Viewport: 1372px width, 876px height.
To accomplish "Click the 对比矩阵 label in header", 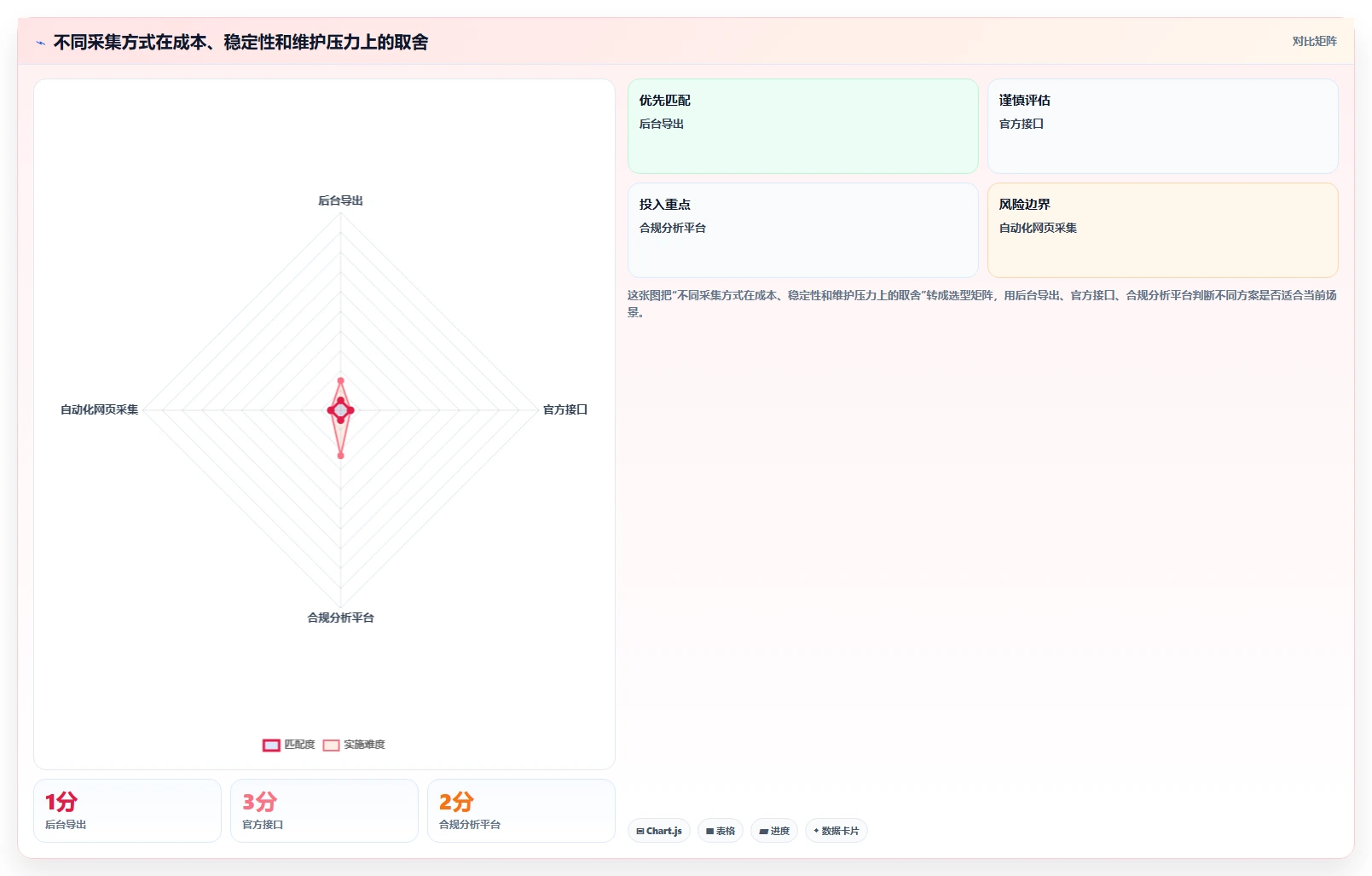I will [1314, 41].
